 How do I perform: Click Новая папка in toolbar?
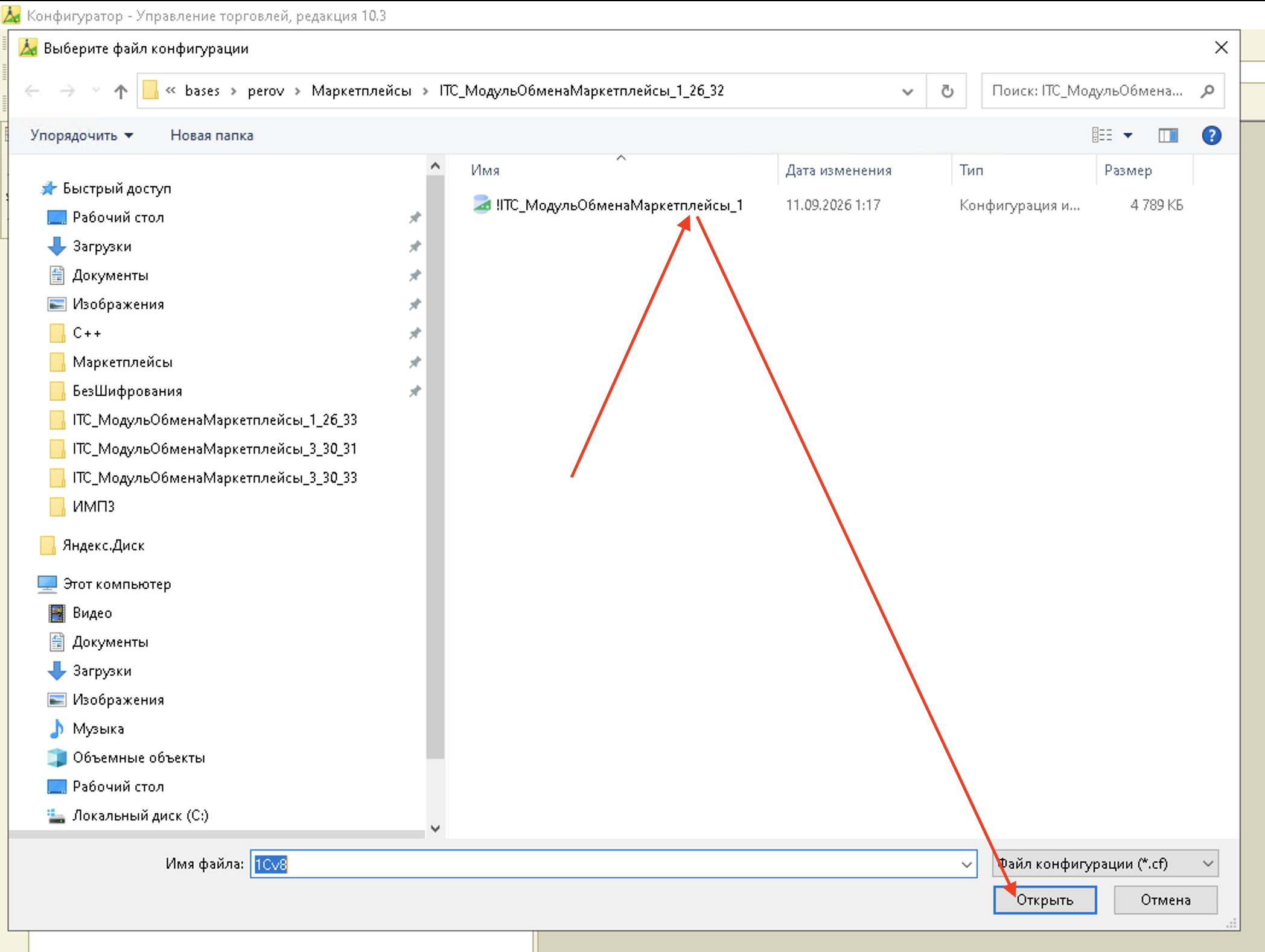212,135
